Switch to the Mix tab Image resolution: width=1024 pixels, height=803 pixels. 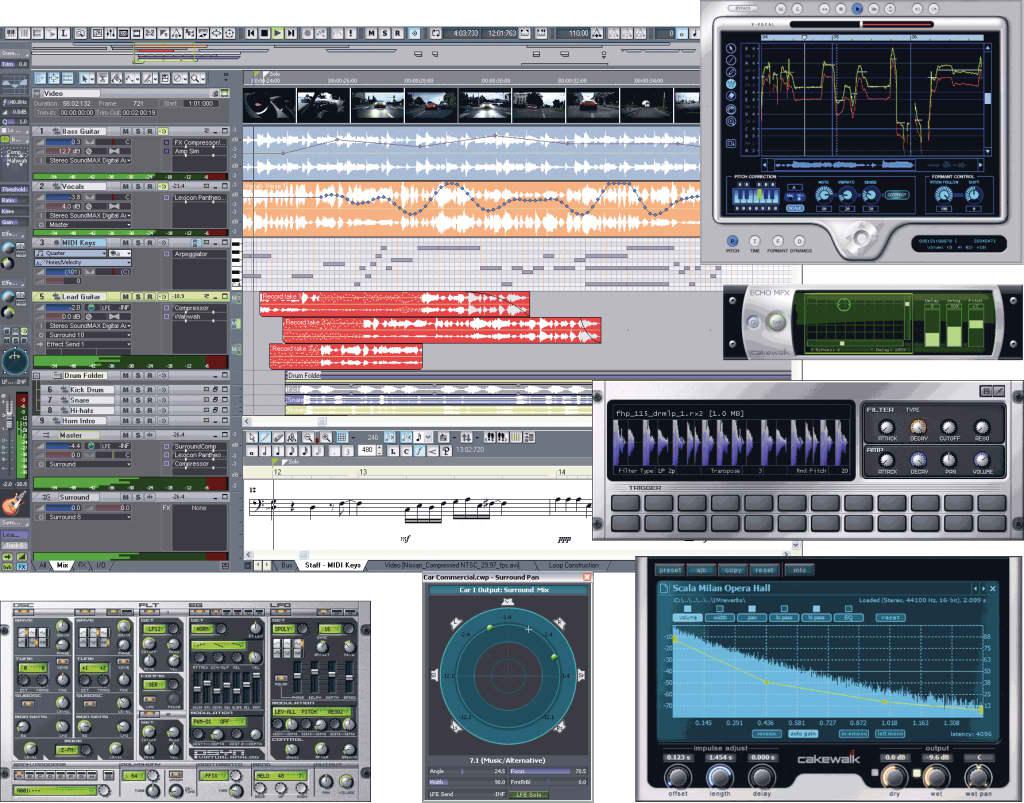pyautogui.click(x=62, y=565)
